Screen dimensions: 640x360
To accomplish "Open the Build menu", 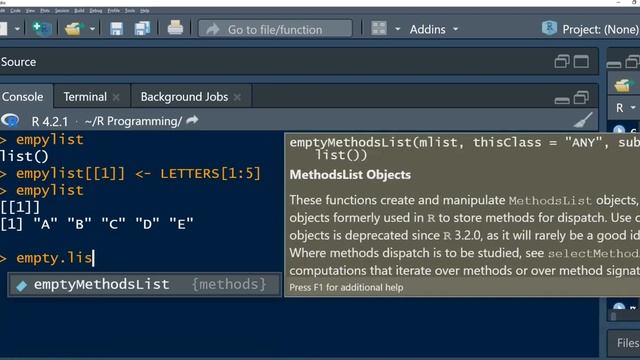I will point(79,11).
